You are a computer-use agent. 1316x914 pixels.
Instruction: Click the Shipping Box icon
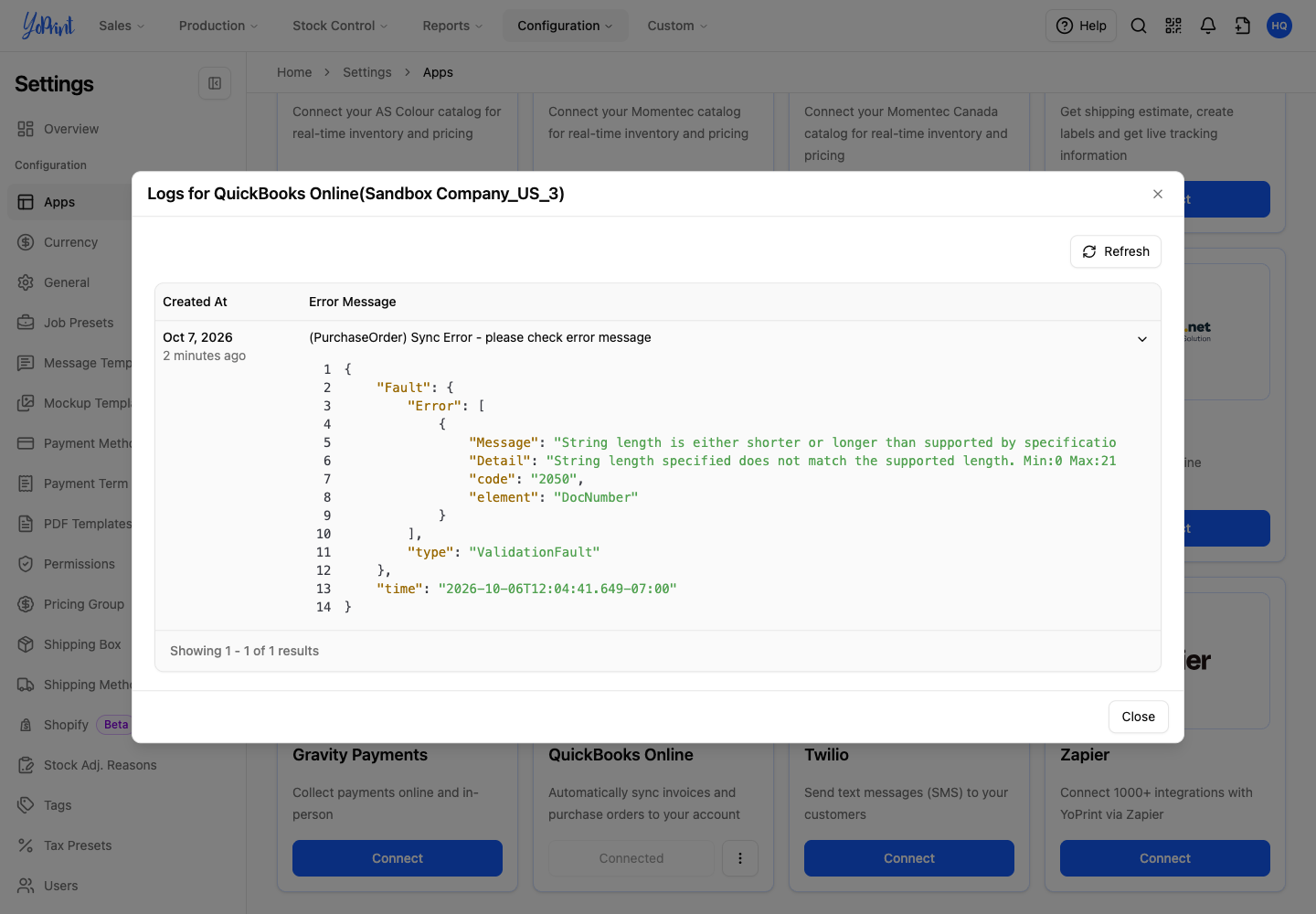coord(26,644)
